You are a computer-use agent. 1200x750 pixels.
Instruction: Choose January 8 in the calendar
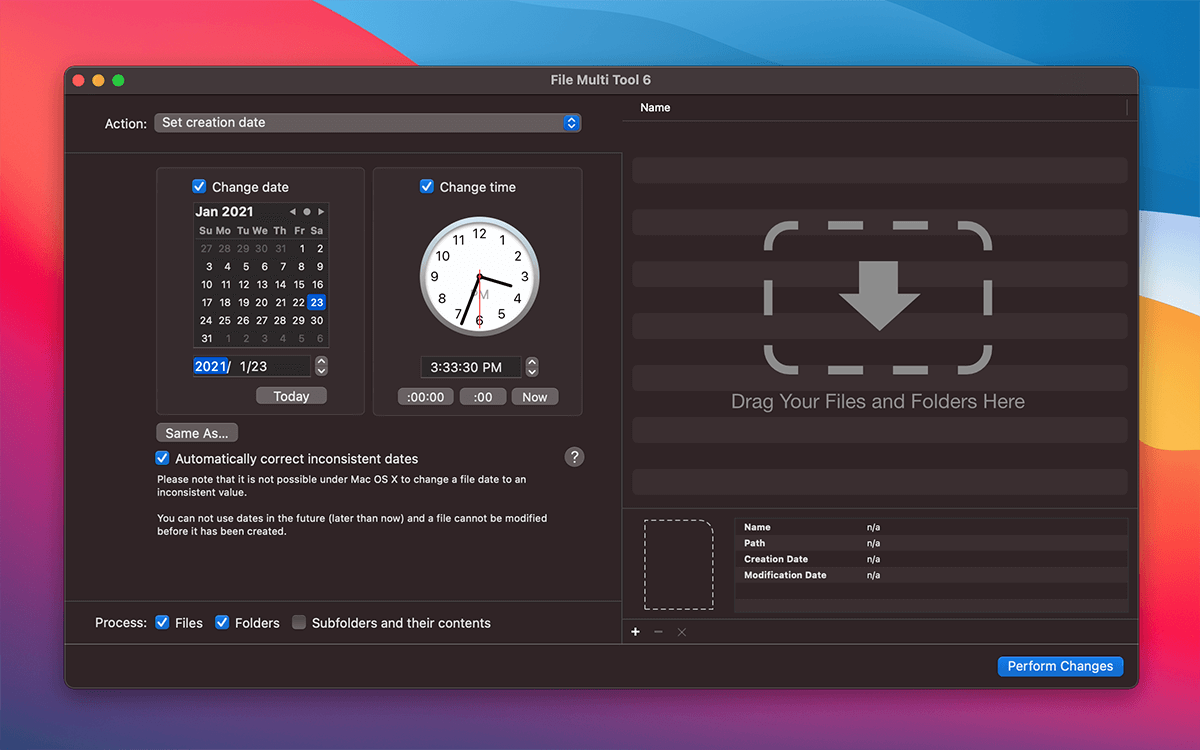click(x=299, y=266)
